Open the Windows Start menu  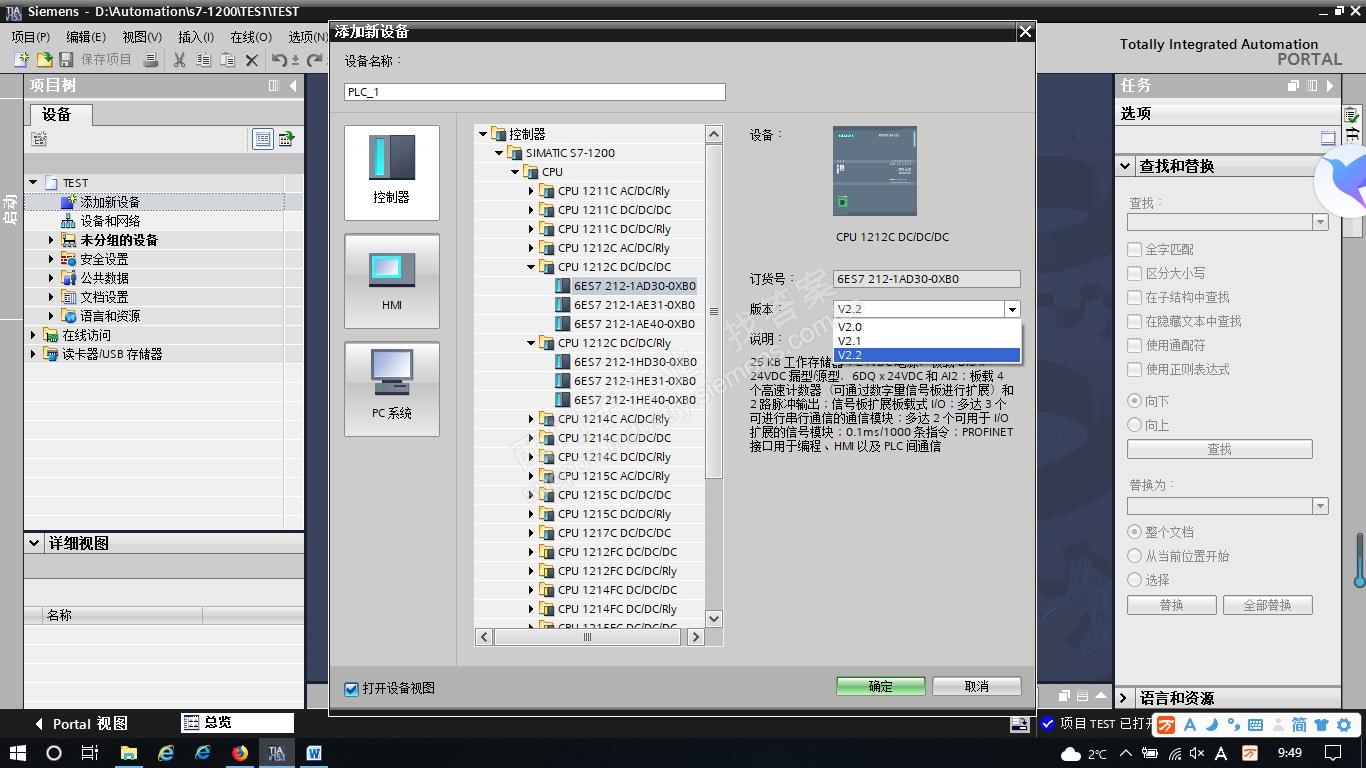point(18,753)
